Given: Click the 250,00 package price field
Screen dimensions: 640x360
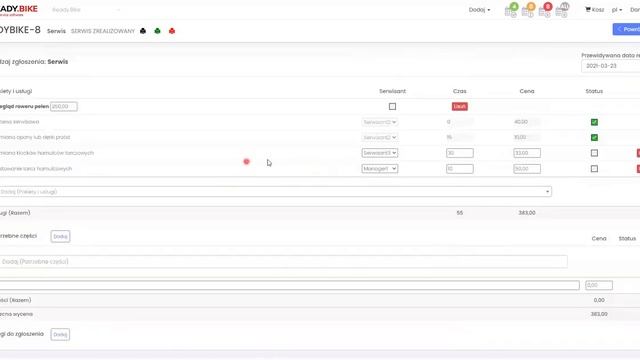Looking at the screenshot, I should tap(64, 107).
